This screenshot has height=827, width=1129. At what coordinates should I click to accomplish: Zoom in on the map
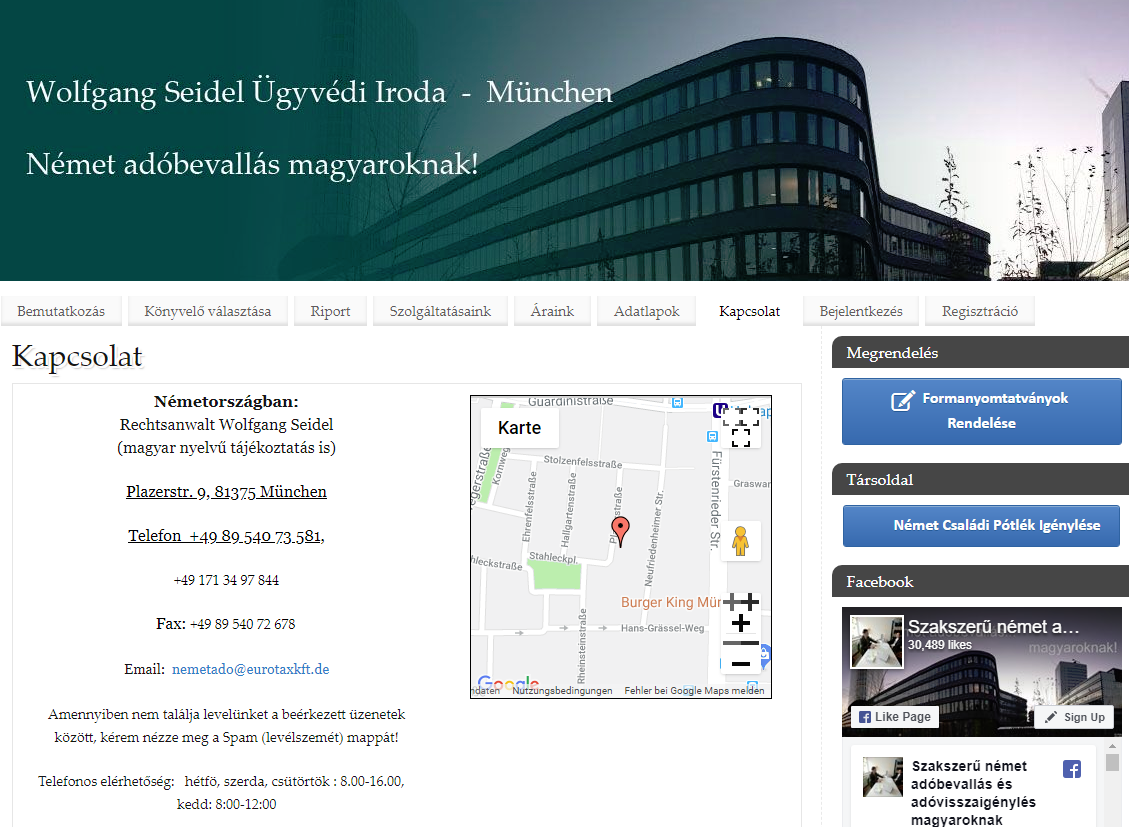pyautogui.click(x=741, y=622)
